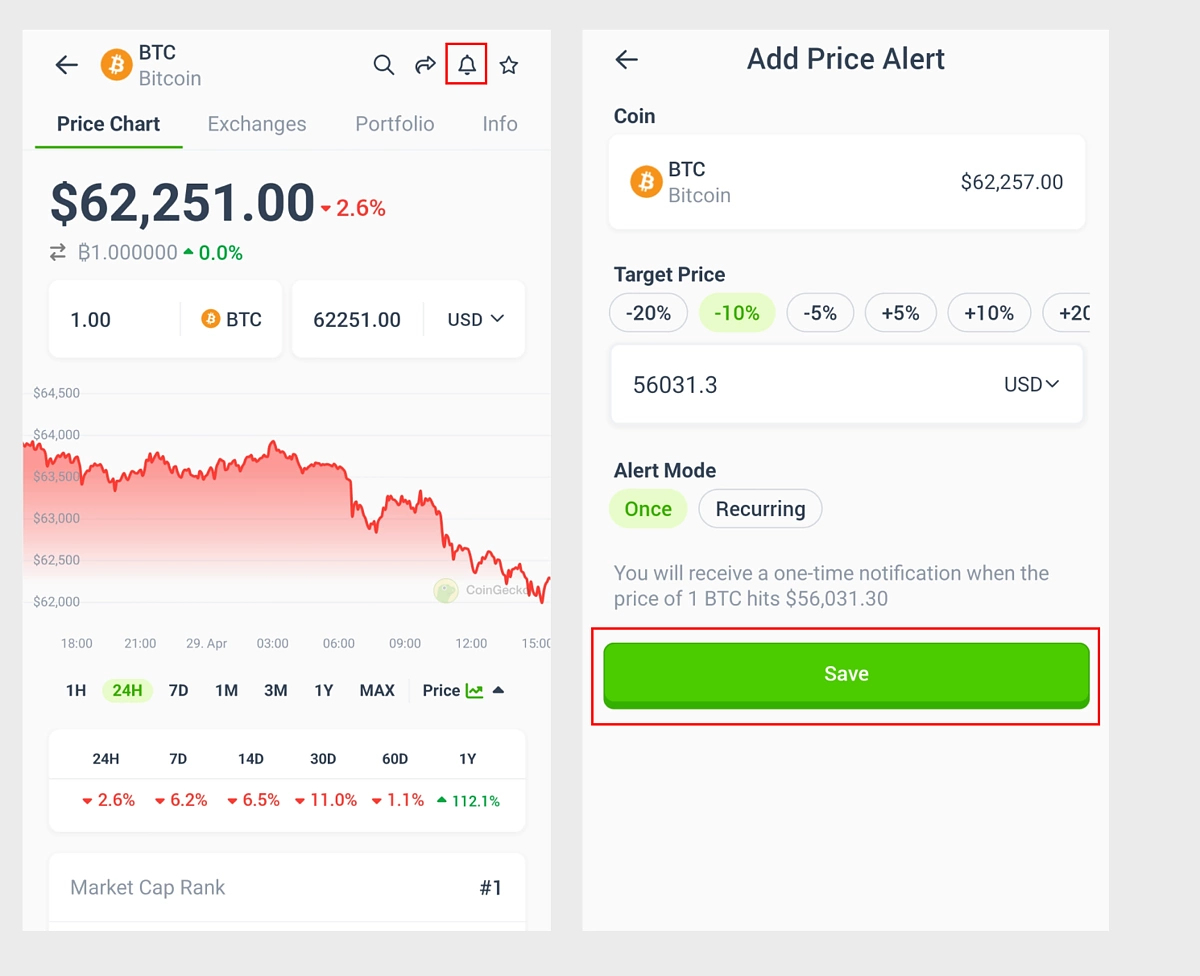Image resolution: width=1200 pixels, height=976 pixels.
Task: Open the search icon on BTC page
Action: pos(384,64)
